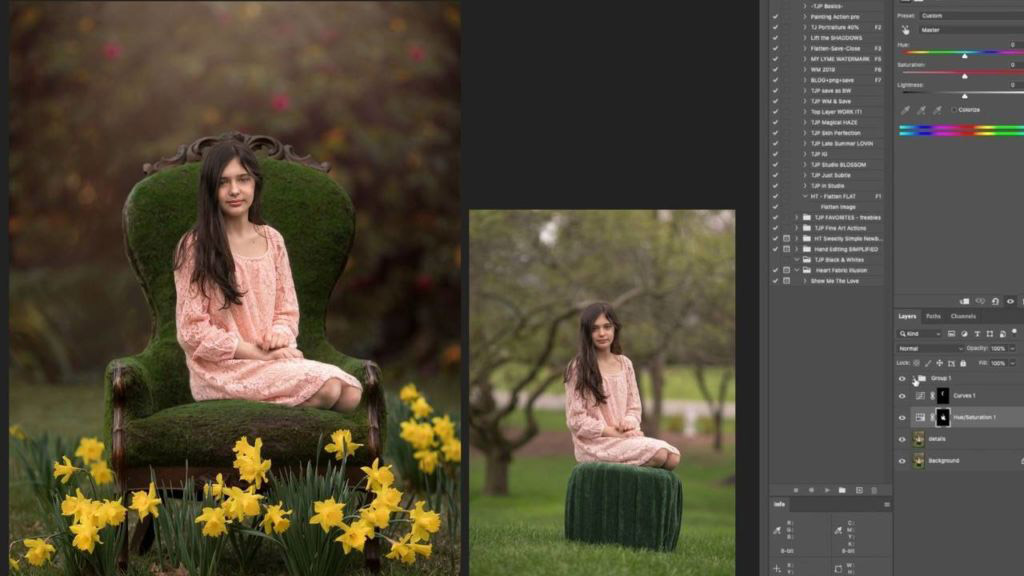Open the layer Kind filter dropdown
The height and width of the screenshot is (576, 1024).
[x=920, y=334]
